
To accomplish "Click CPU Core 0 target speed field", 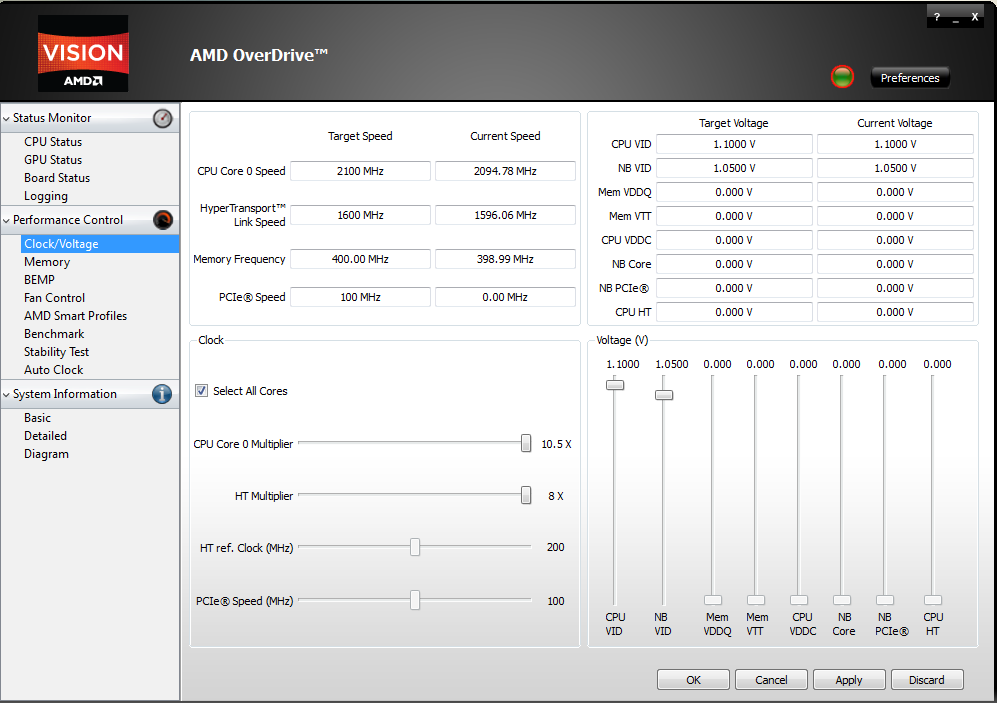I will point(361,171).
